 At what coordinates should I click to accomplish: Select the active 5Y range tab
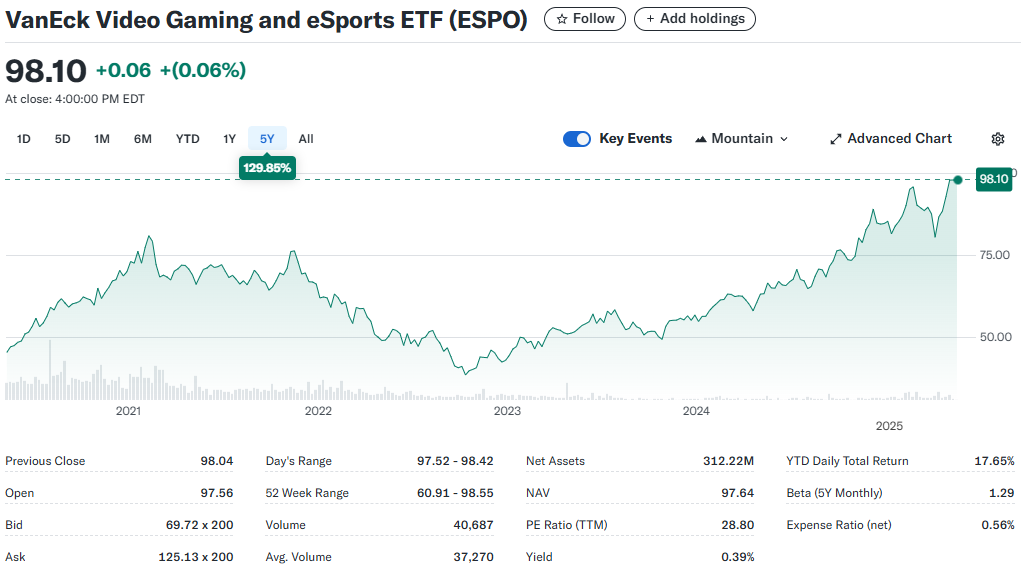(x=267, y=139)
